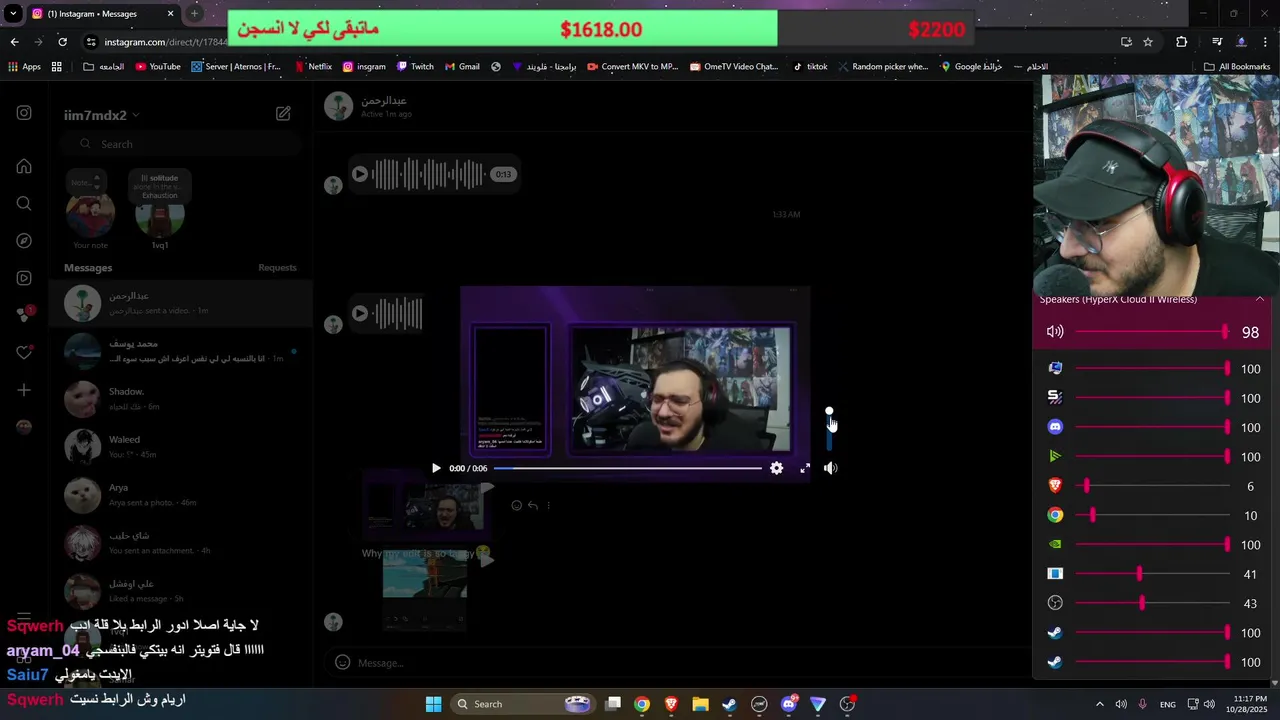Screen dimensions: 1280x720
Task: Mute the video player speaker icon
Action: tap(830, 468)
